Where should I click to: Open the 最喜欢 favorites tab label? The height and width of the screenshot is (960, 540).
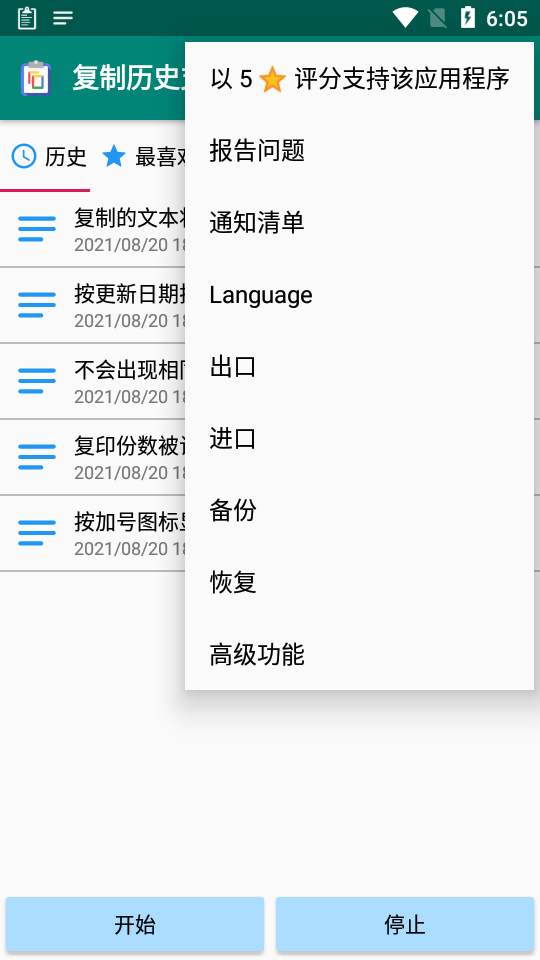pos(160,157)
